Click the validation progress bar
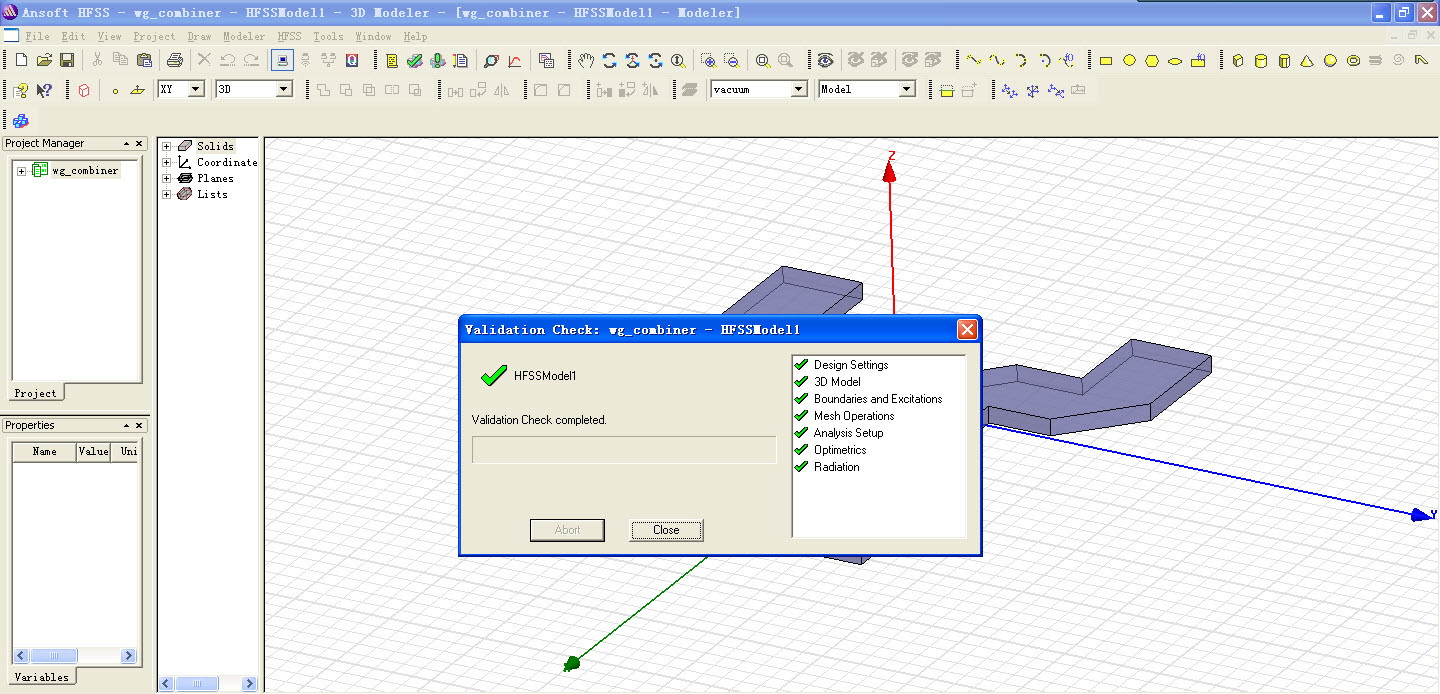Image resolution: width=1440 pixels, height=694 pixels. (624, 450)
